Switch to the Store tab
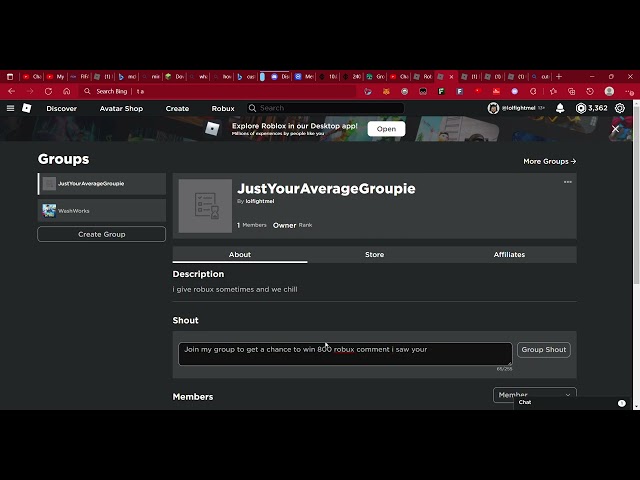640x480 pixels. 374,254
